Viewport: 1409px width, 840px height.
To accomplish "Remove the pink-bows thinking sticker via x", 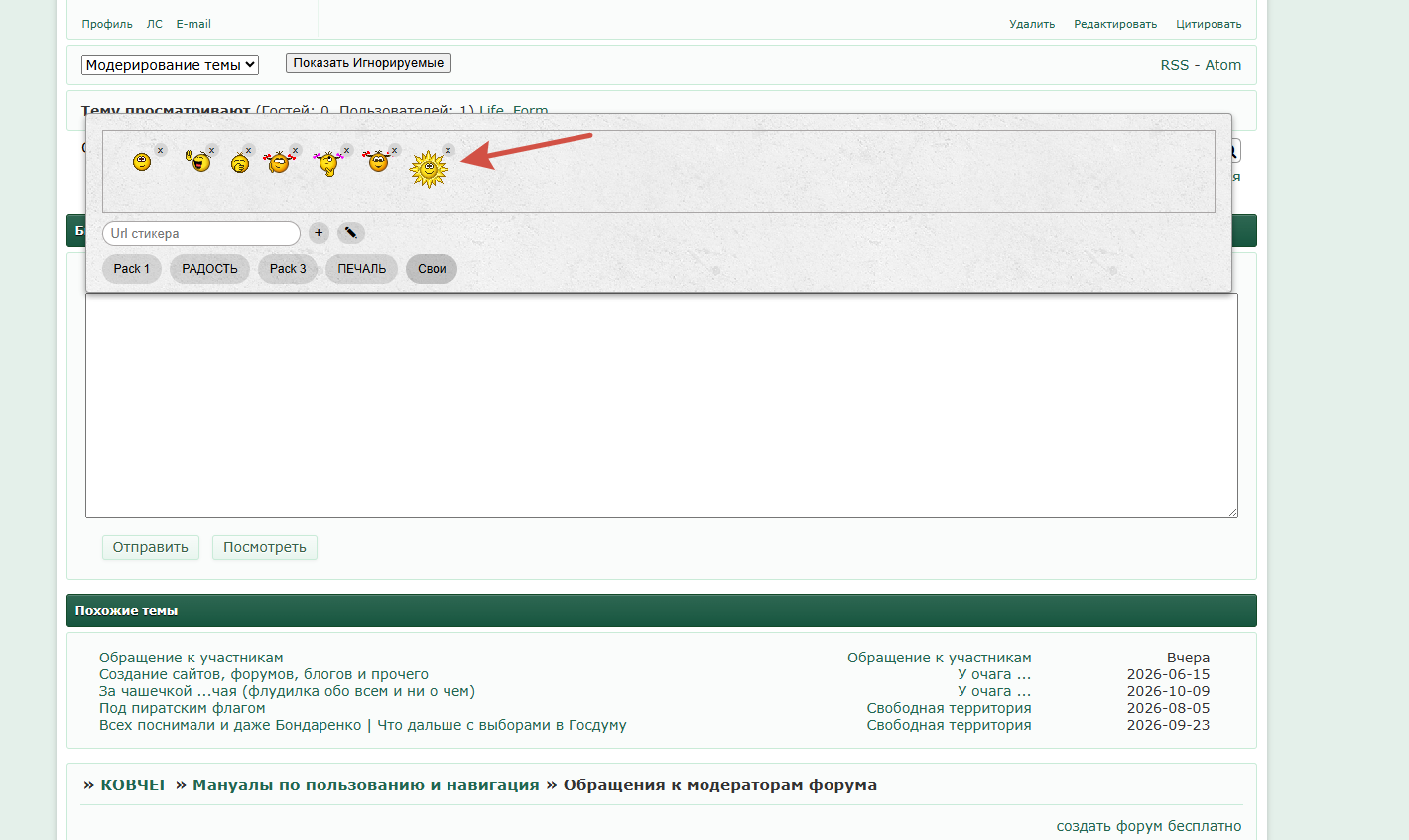I will (347, 150).
